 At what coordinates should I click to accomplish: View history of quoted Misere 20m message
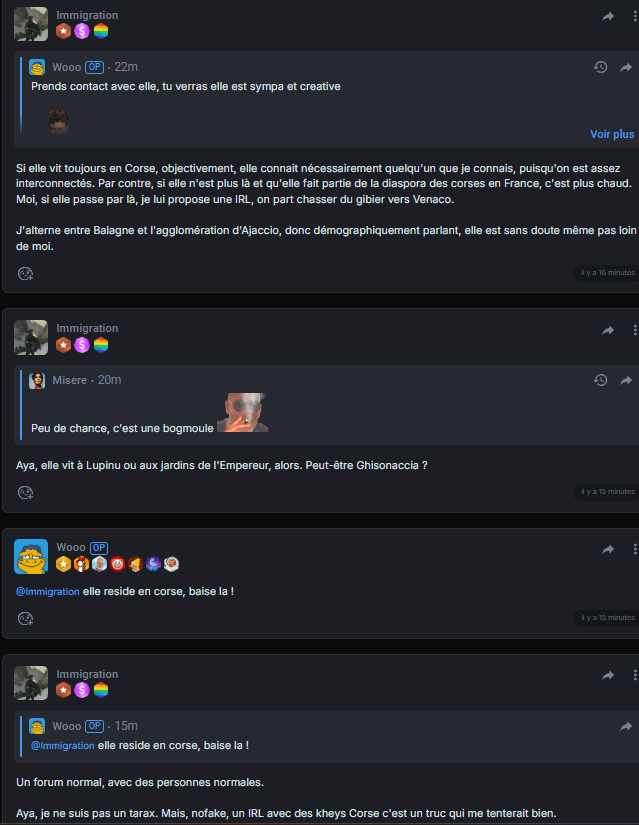[x=601, y=380]
